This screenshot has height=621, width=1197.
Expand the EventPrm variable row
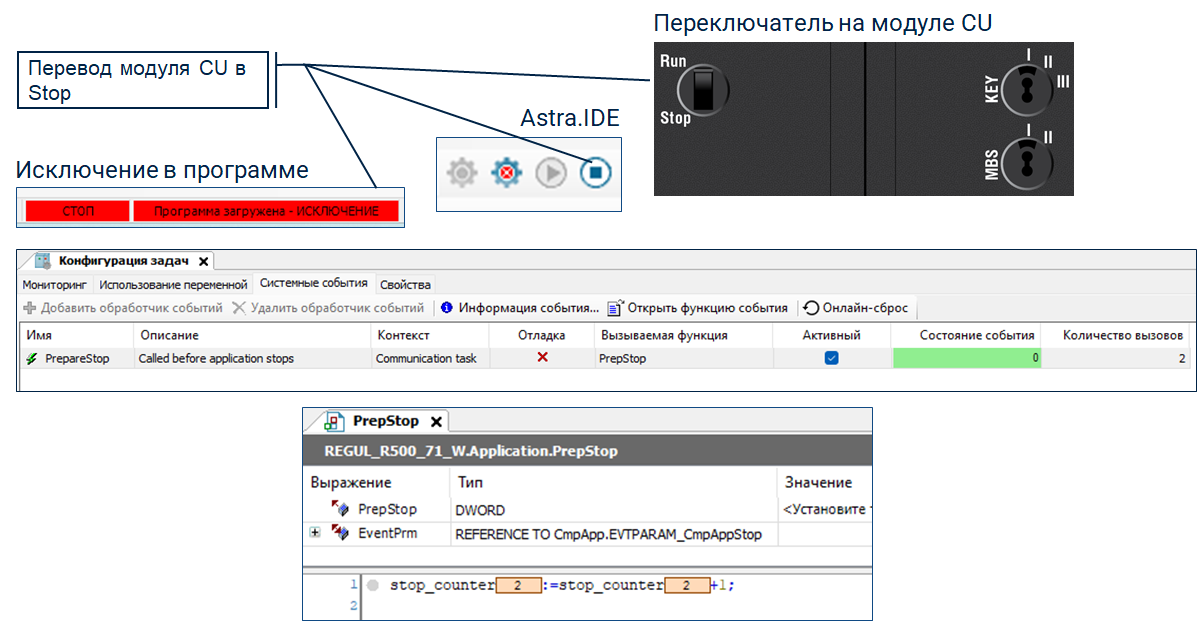point(315,533)
